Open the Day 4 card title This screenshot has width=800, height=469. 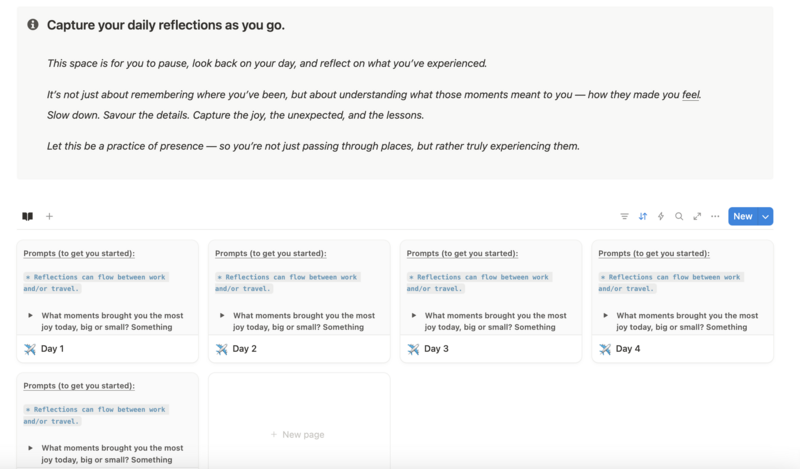point(628,349)
